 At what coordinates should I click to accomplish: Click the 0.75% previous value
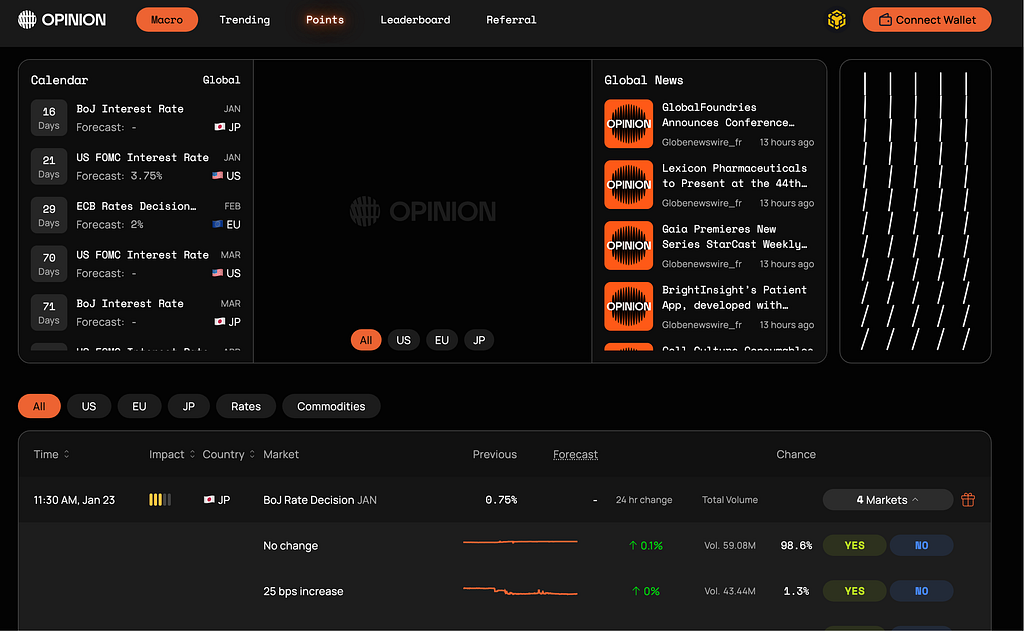pyautogui.click(x=501, y=500)
